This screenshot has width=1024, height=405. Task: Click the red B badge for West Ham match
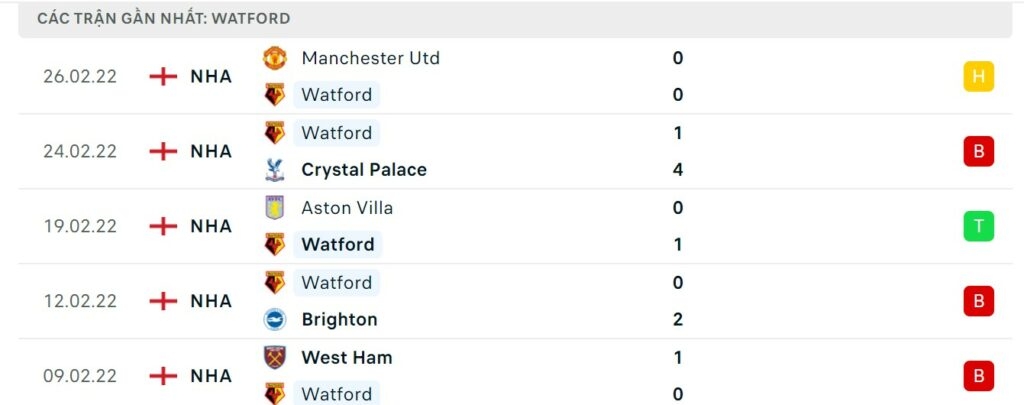pos(978,376)
